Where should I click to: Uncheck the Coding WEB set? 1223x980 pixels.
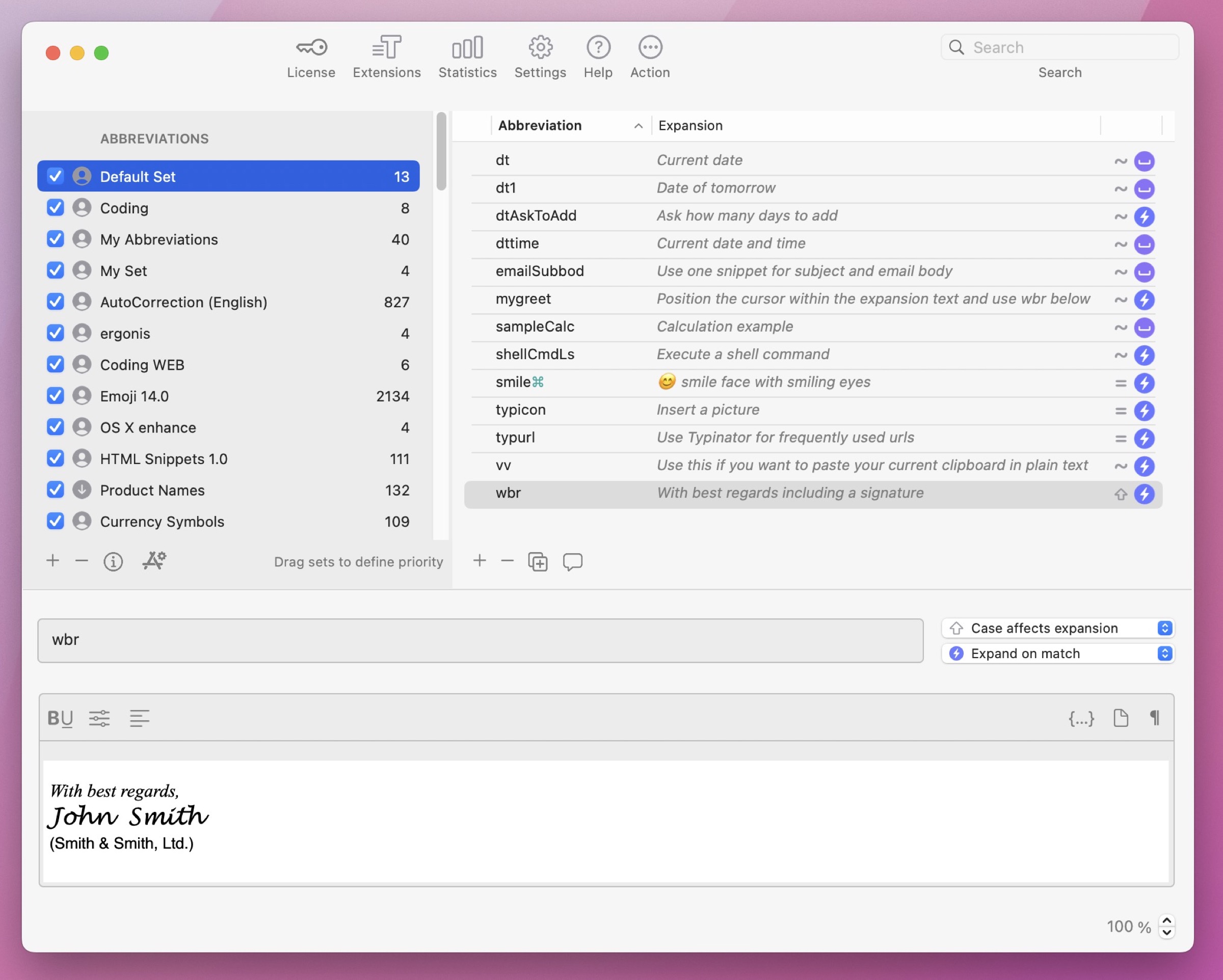pos(55,364)
